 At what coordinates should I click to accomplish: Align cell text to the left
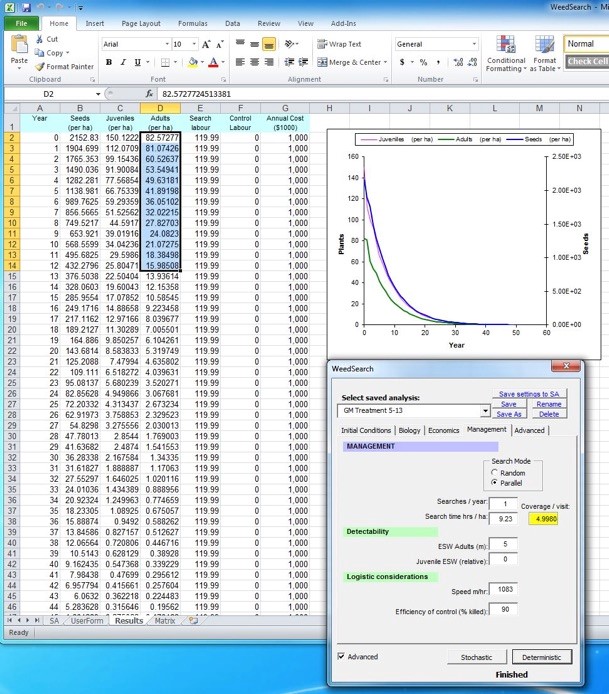pyautogui.click(x=240, y=62)
